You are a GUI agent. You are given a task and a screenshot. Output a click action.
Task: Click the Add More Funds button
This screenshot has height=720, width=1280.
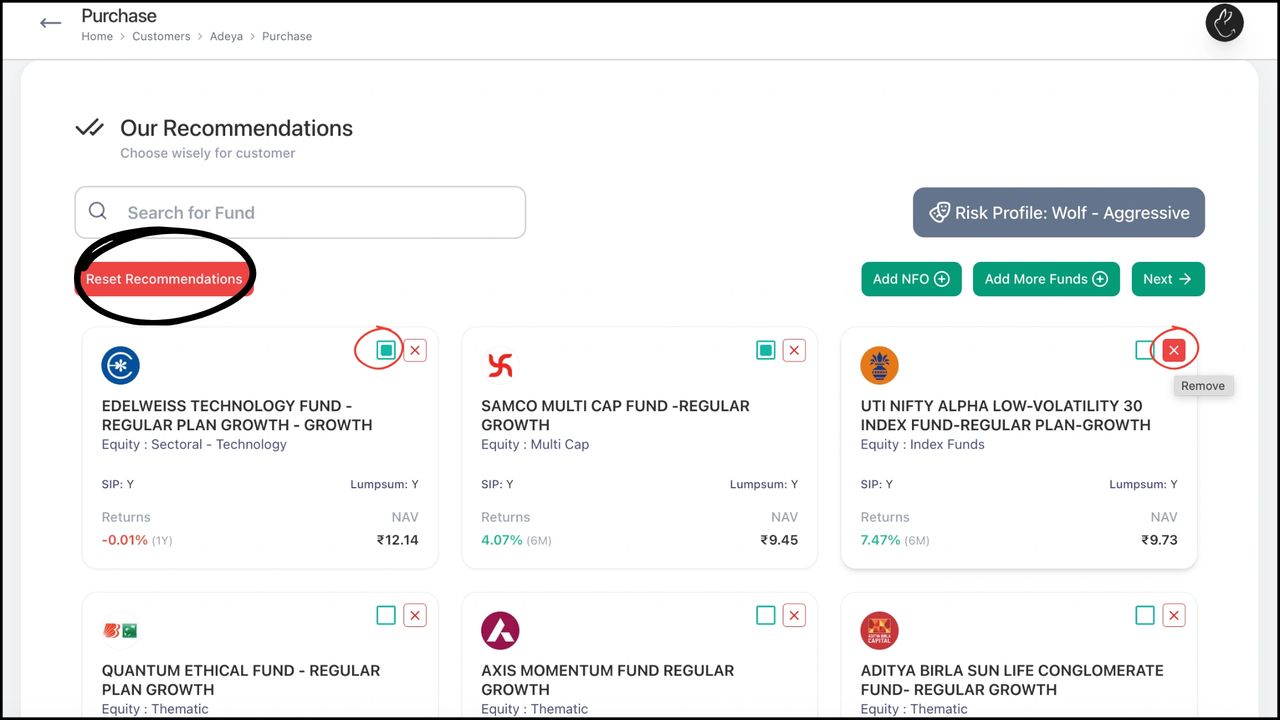coord(1045,279)
